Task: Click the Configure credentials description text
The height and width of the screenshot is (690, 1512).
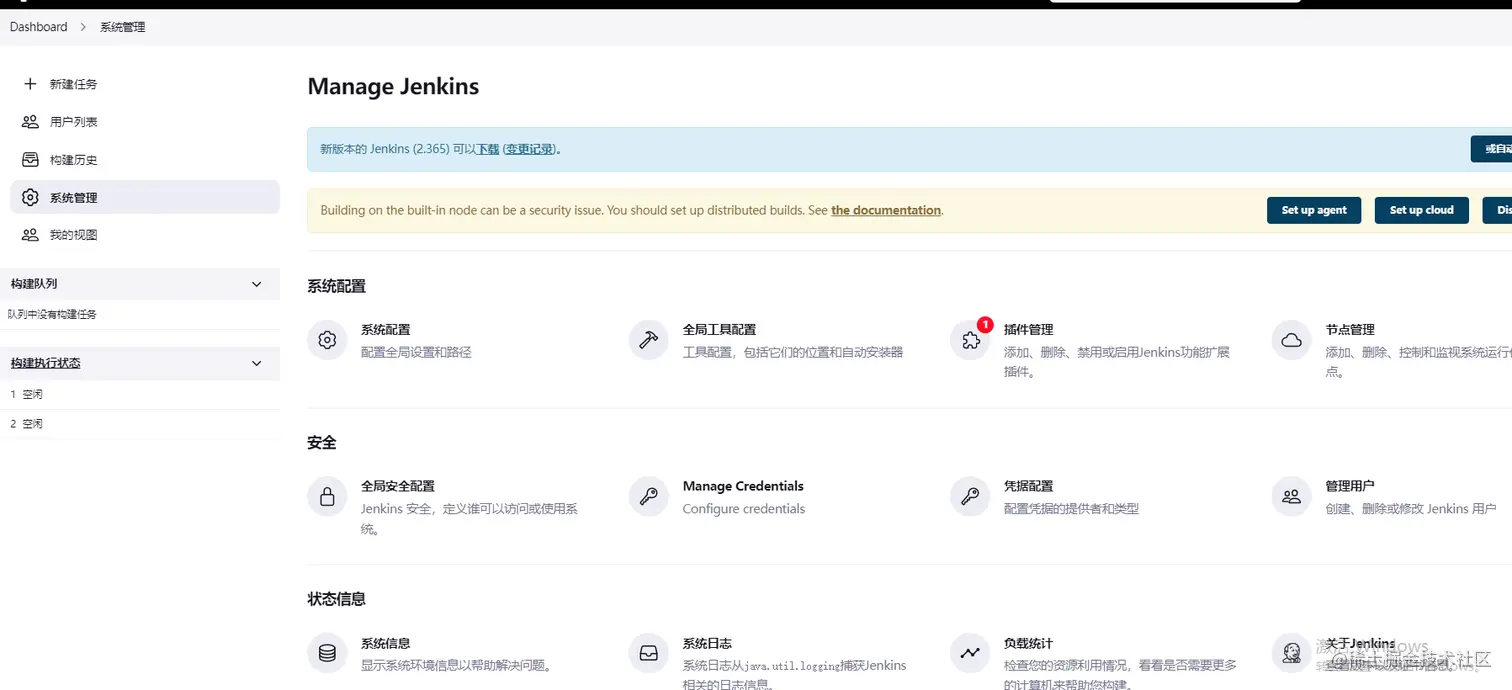Action: 744,509
